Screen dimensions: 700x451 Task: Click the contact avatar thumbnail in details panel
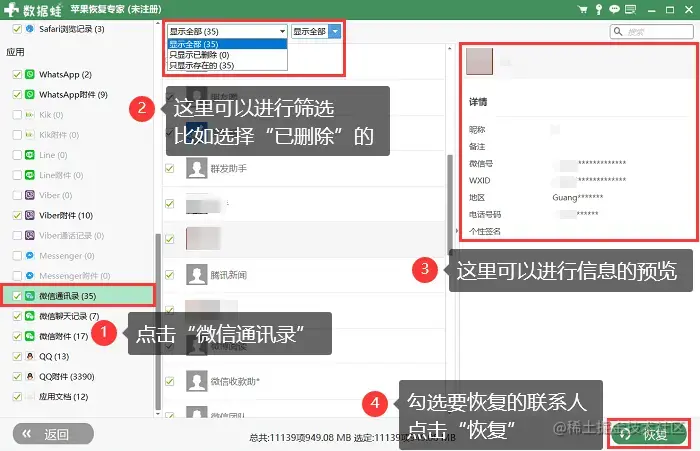pos(479,61)
